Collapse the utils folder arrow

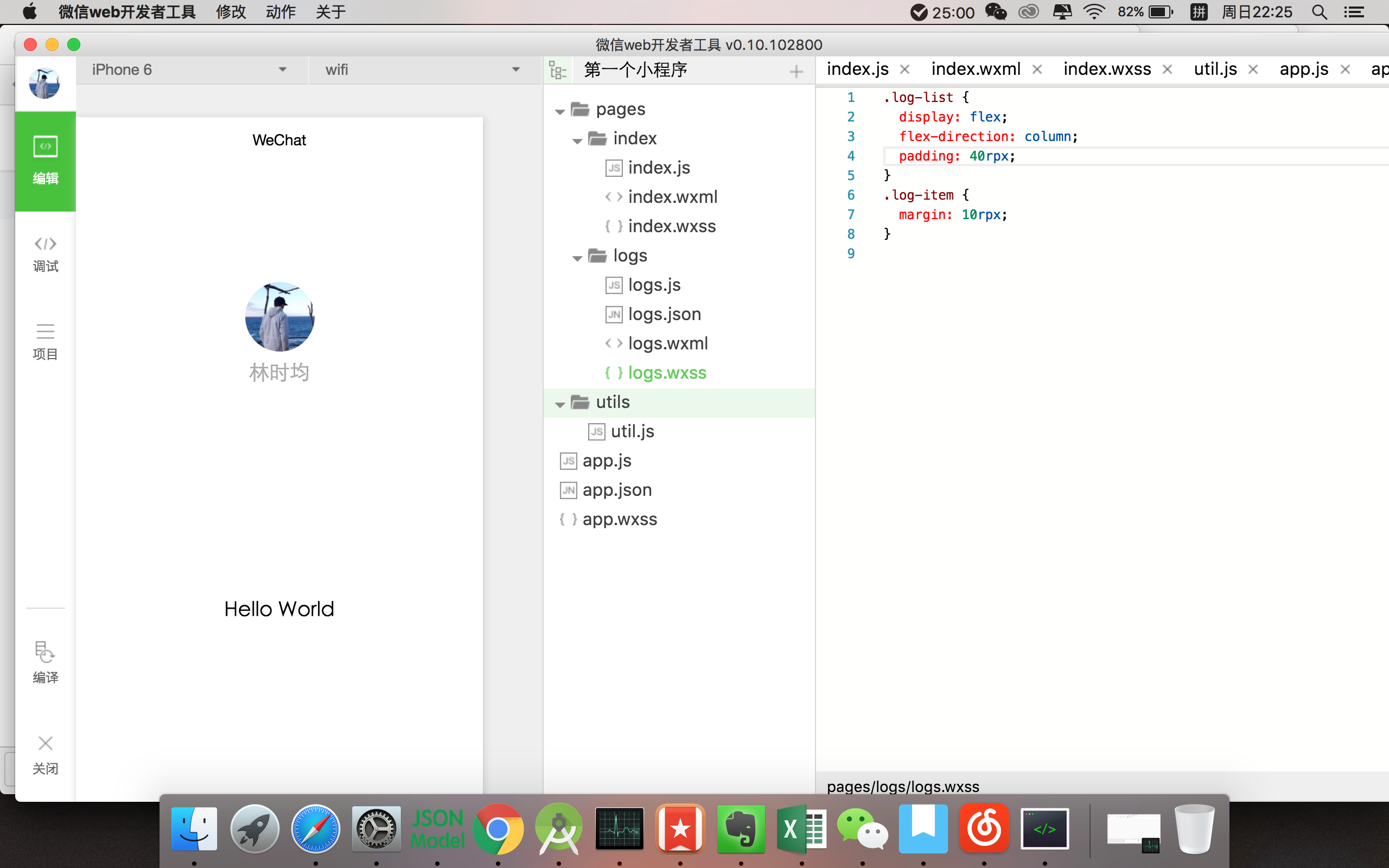click(560, 404)
